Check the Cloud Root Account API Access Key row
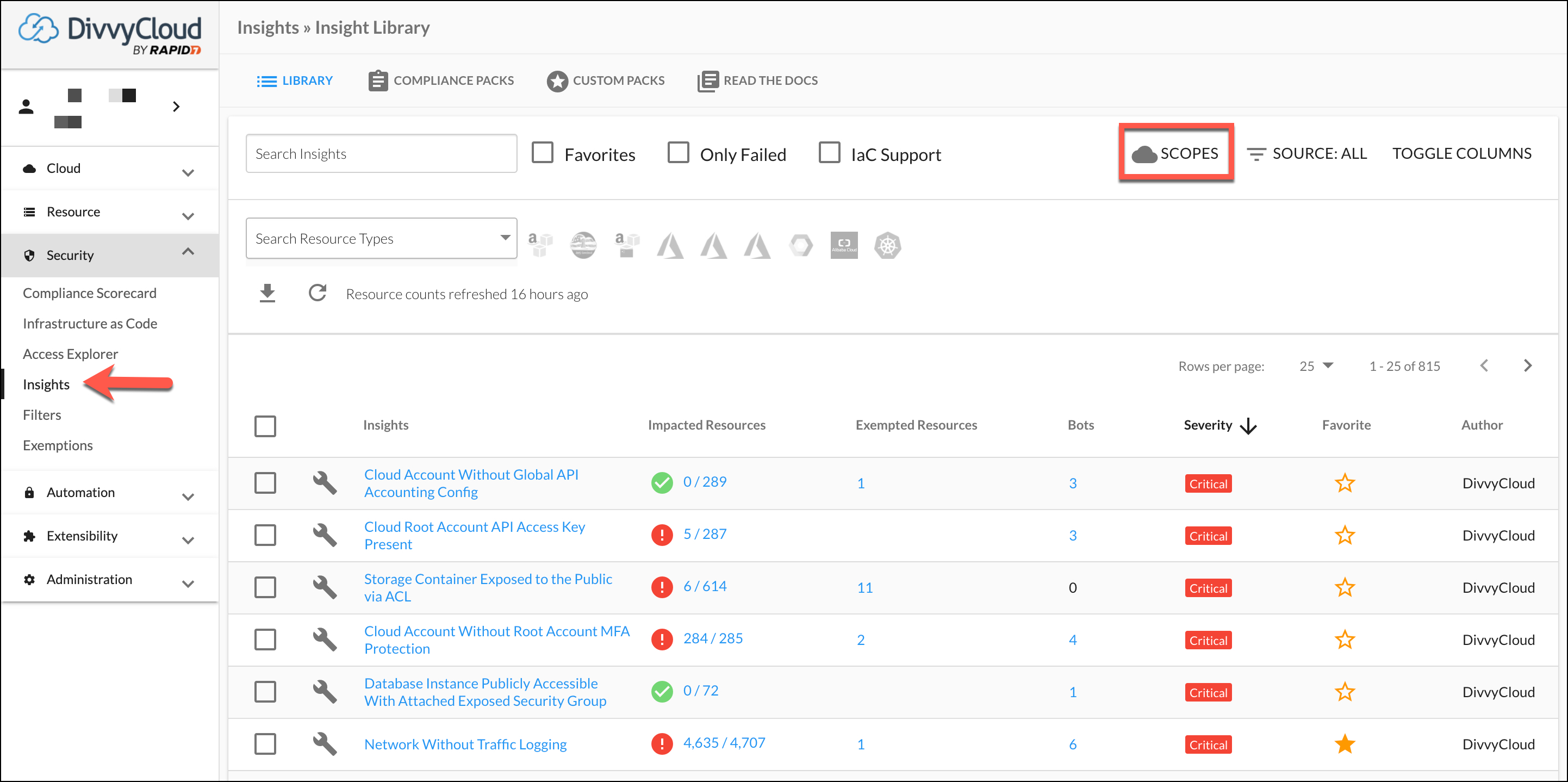Viewport: 1568px width, 782px height. tap(265, 535)
